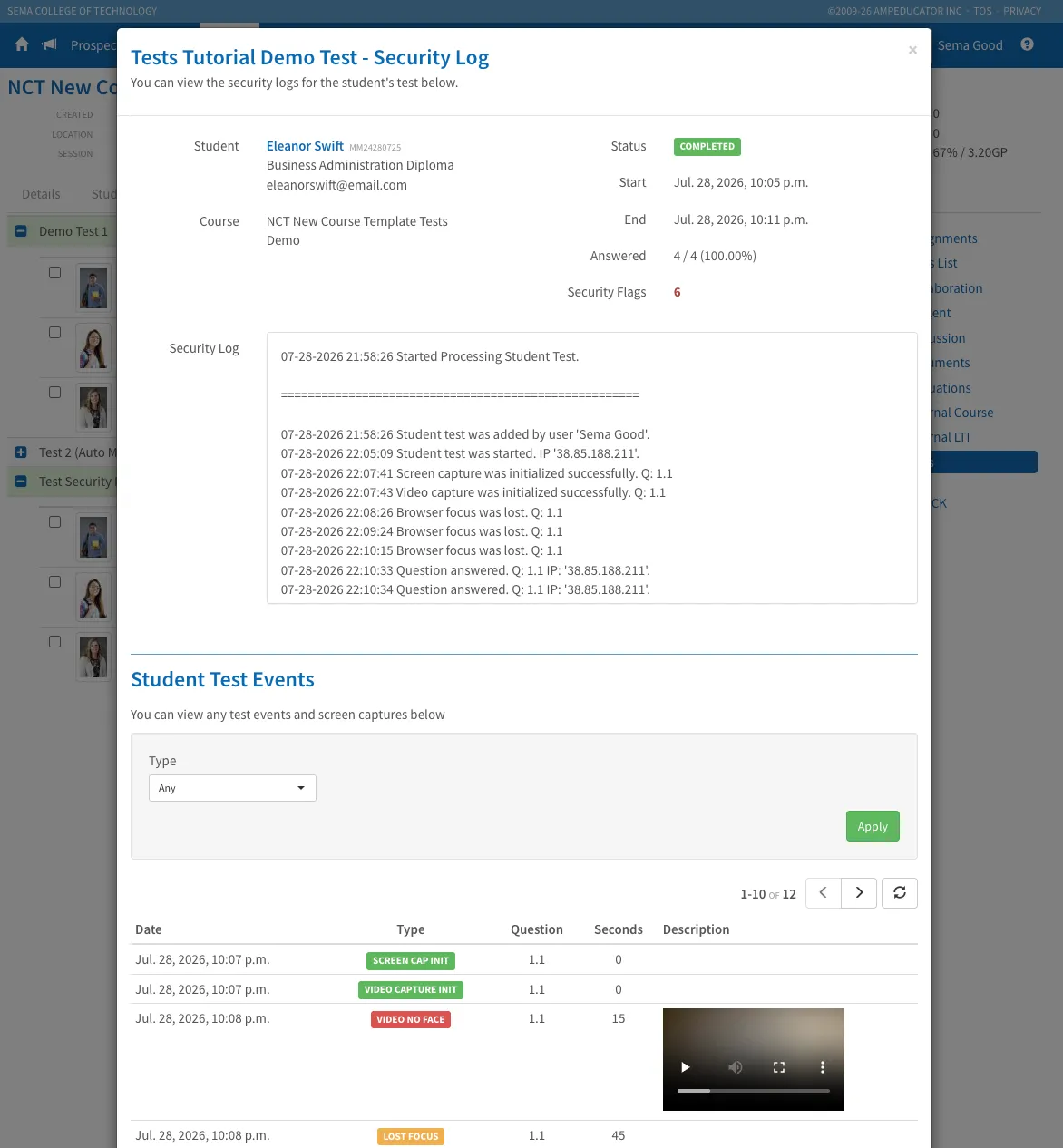Screen dimensions: 1063x1148
Task: Click the VIDEO CAPTURE INIT event badge
Action: click(x=411, y=989)
